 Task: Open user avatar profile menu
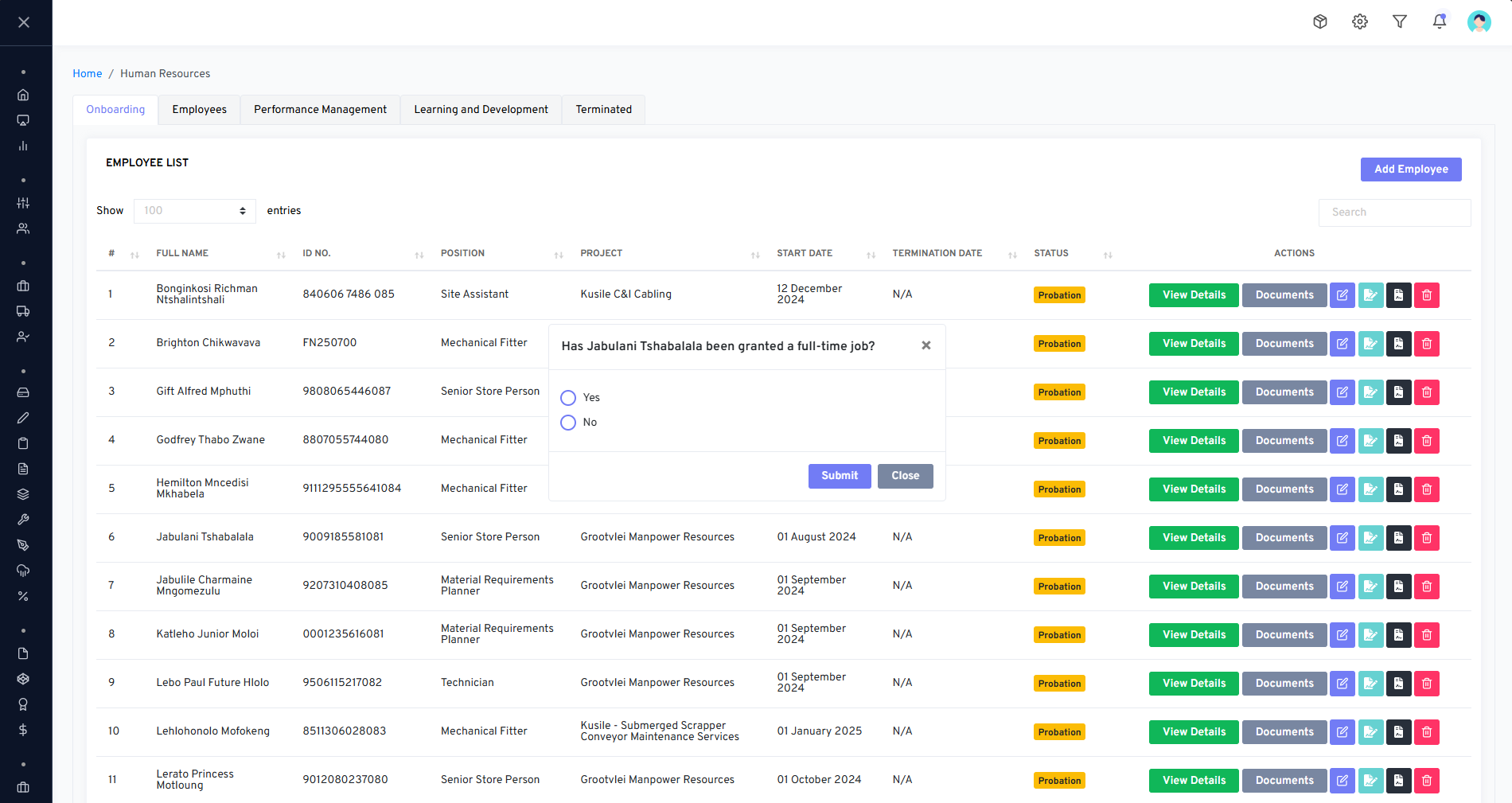[x=1479, y=22]
